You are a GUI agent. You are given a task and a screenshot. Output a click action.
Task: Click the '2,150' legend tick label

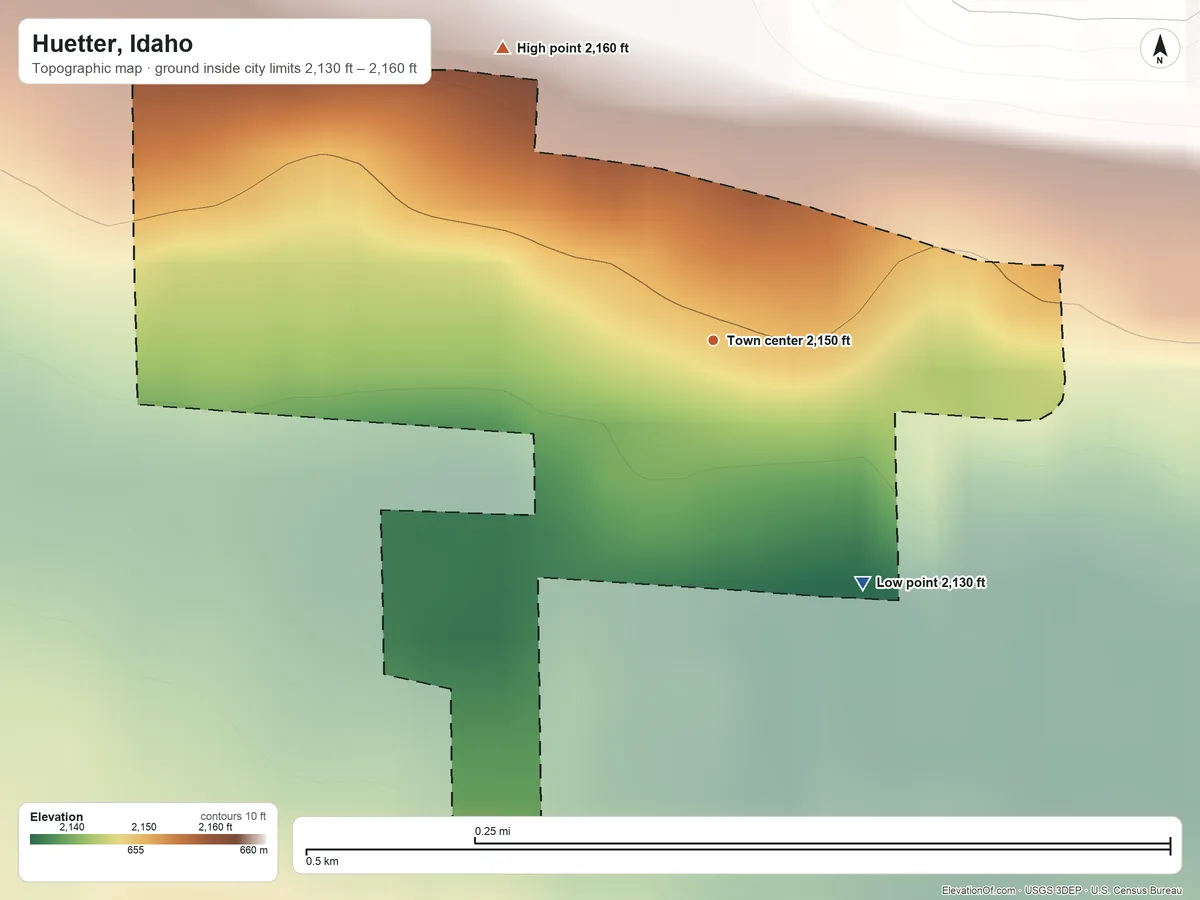144,827
